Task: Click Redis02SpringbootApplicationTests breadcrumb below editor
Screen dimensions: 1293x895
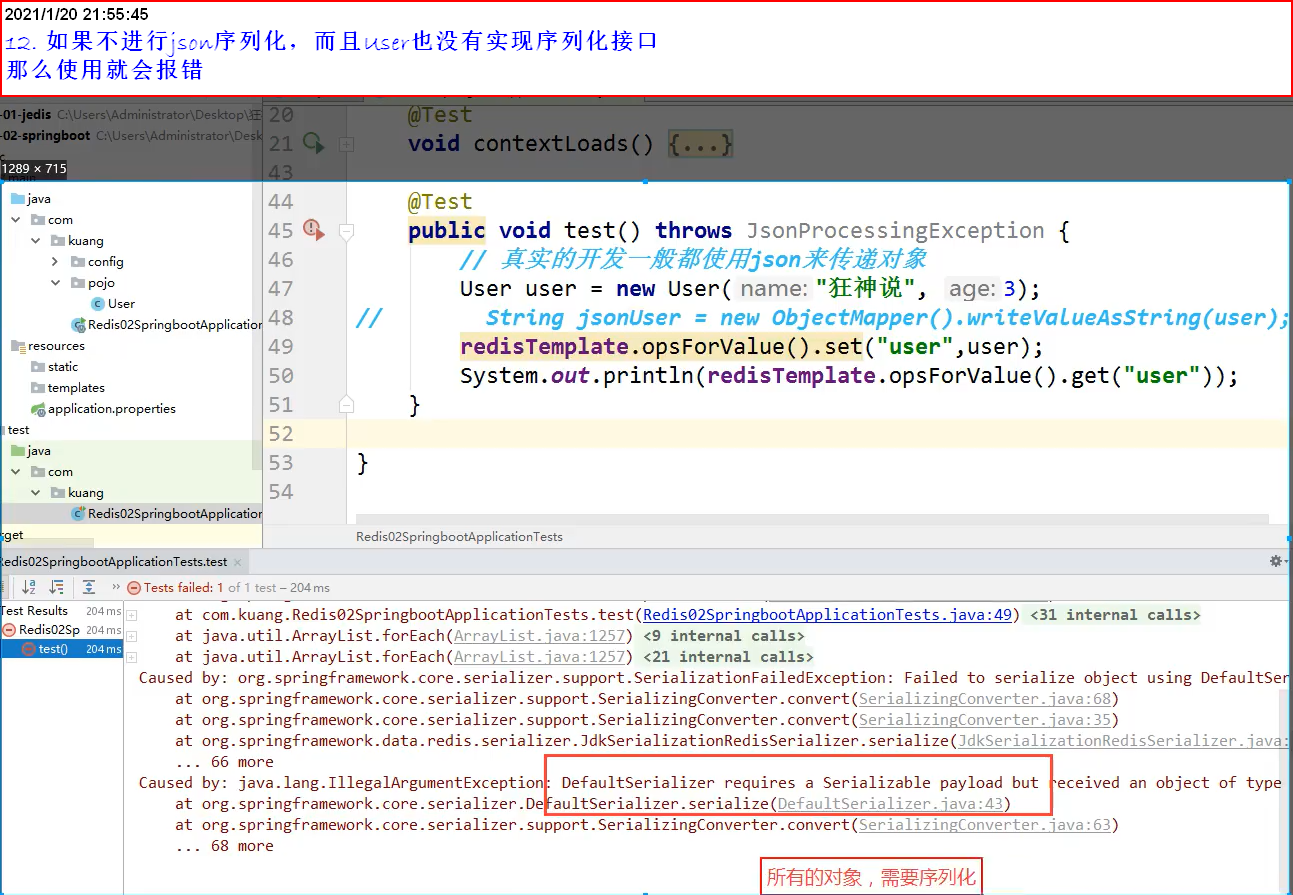Action: click(459, 537)
